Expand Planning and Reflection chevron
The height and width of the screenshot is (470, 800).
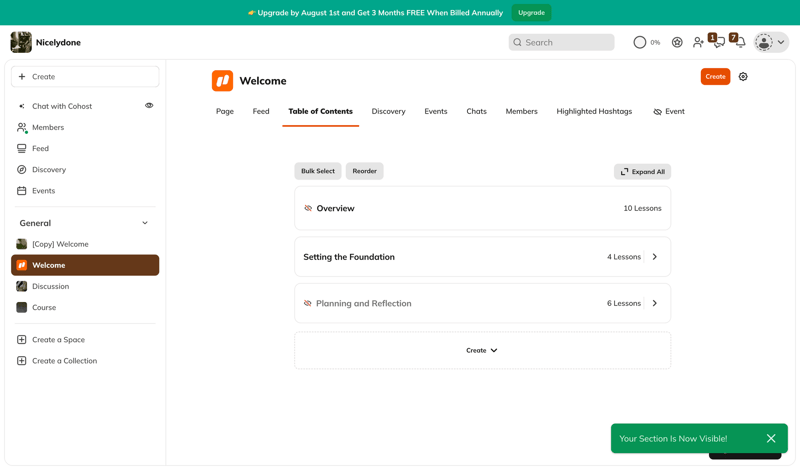pos(655,303)
